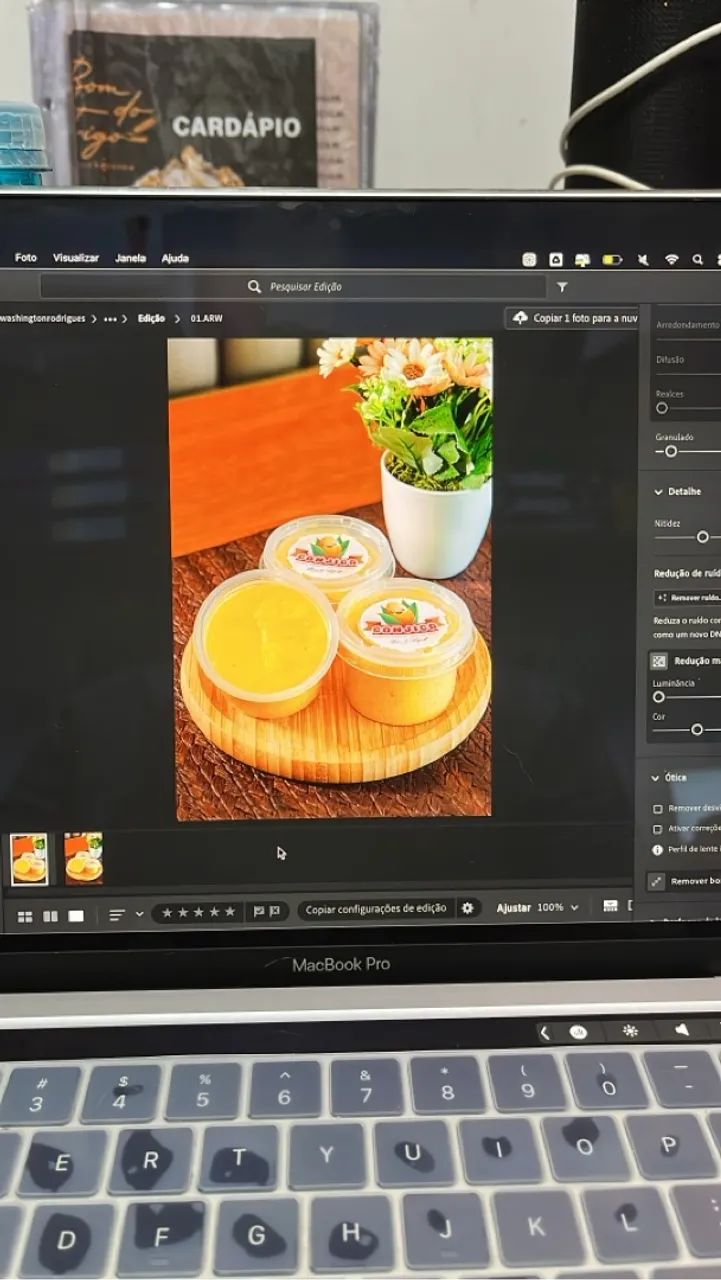The image size is (721, 1280).
Task: Open the Visualizar menu
Action: point(76,258)
